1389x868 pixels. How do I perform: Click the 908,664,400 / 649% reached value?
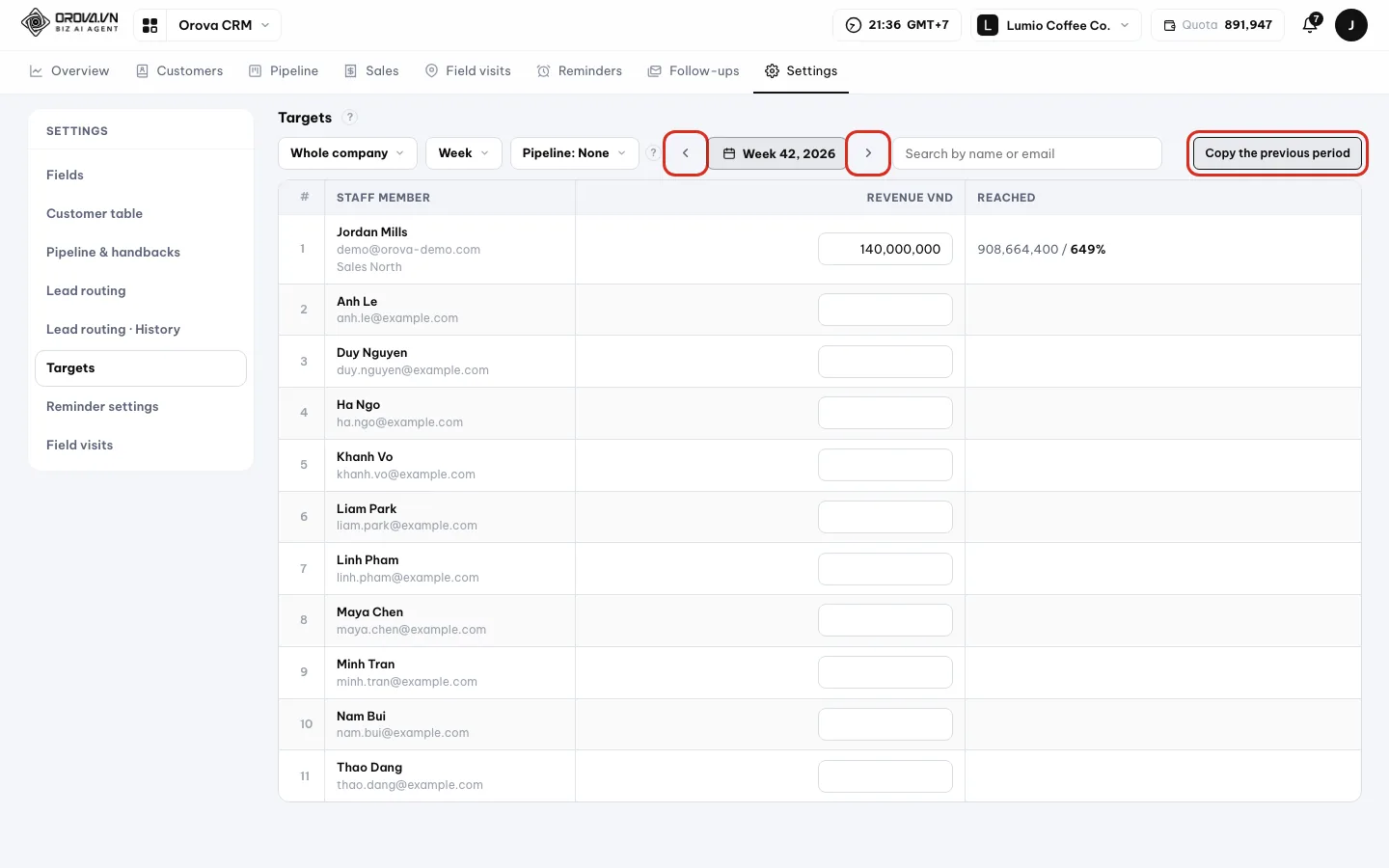tap(1042, 249)
